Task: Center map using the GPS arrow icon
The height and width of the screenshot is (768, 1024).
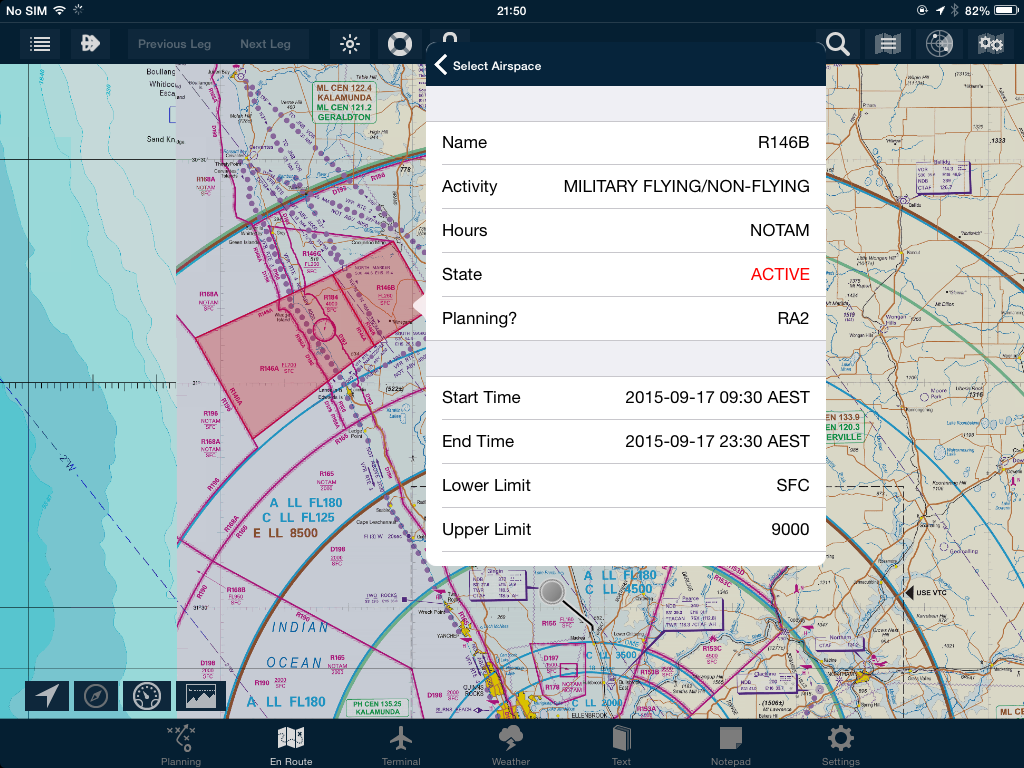Action: pos(45,696)
